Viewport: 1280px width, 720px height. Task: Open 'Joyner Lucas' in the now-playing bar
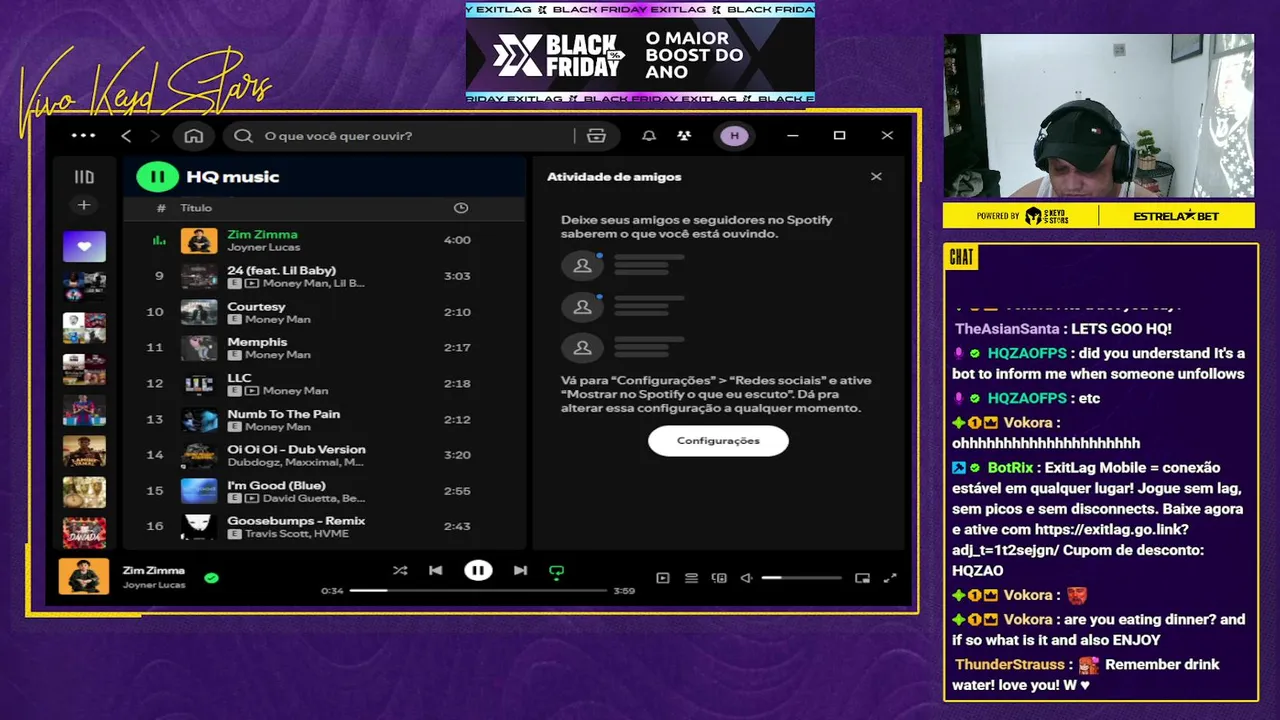click(x=154, y=584)
